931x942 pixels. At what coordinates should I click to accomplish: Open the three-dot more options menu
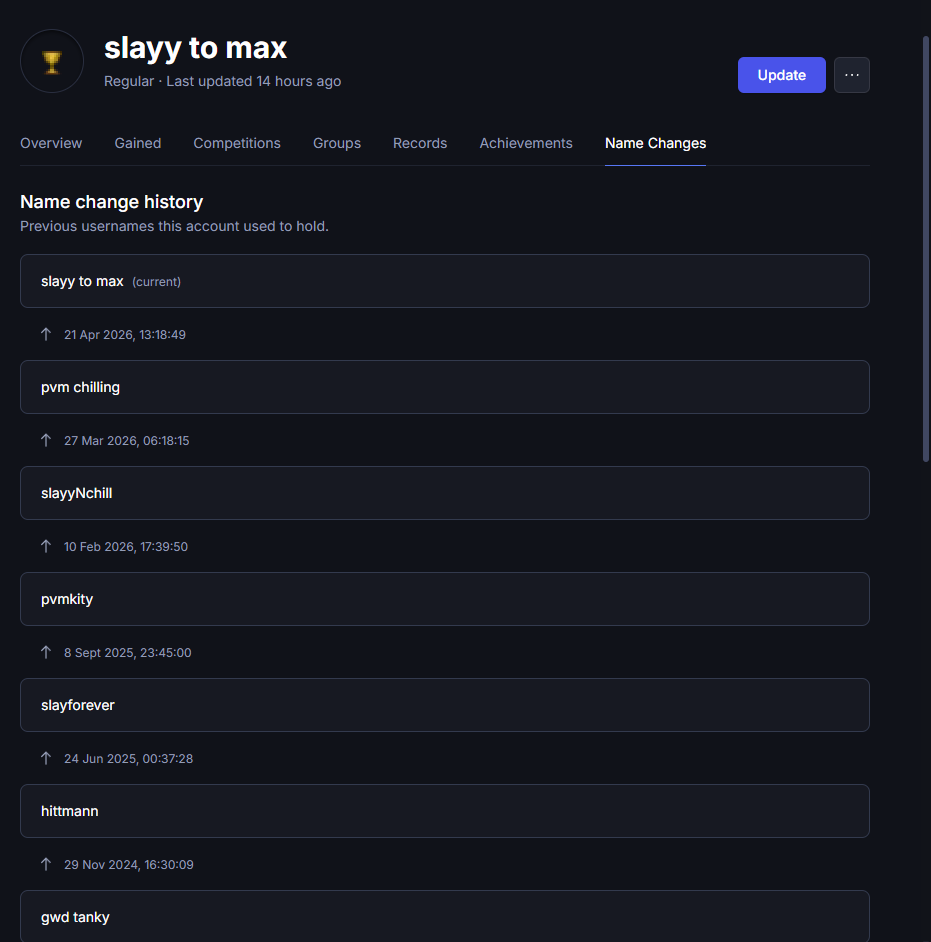852,75
